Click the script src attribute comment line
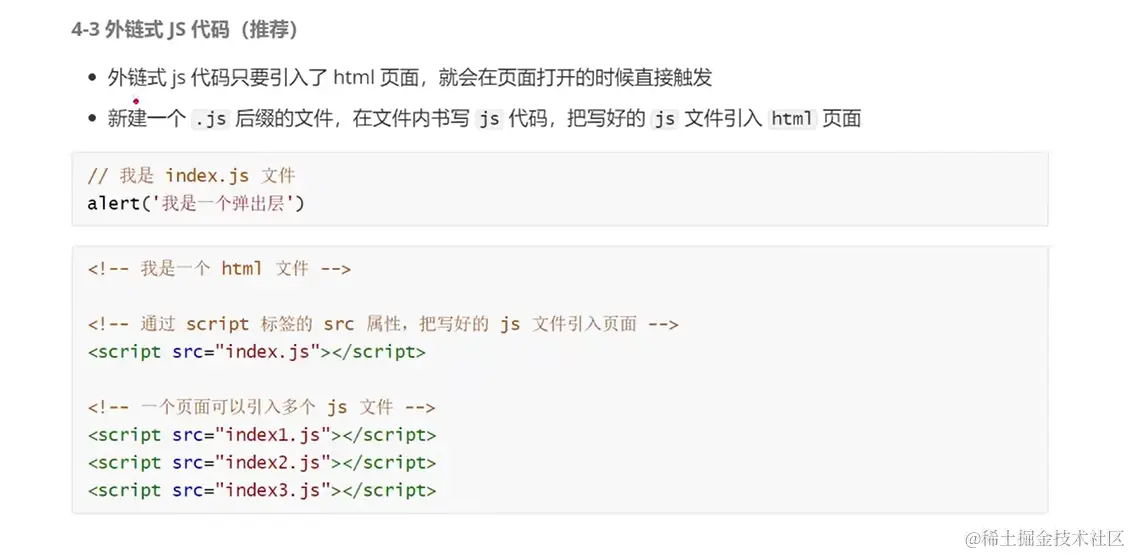The width and height of the screenshot is (1131, 555). (x=383, y=324)
